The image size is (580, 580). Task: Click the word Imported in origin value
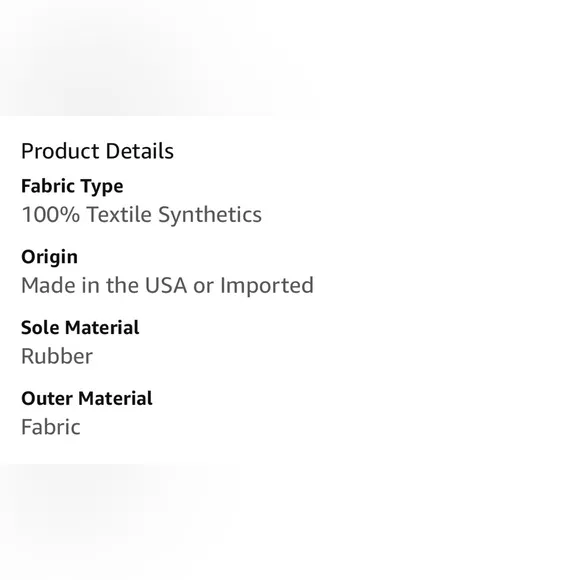[267, 285]
